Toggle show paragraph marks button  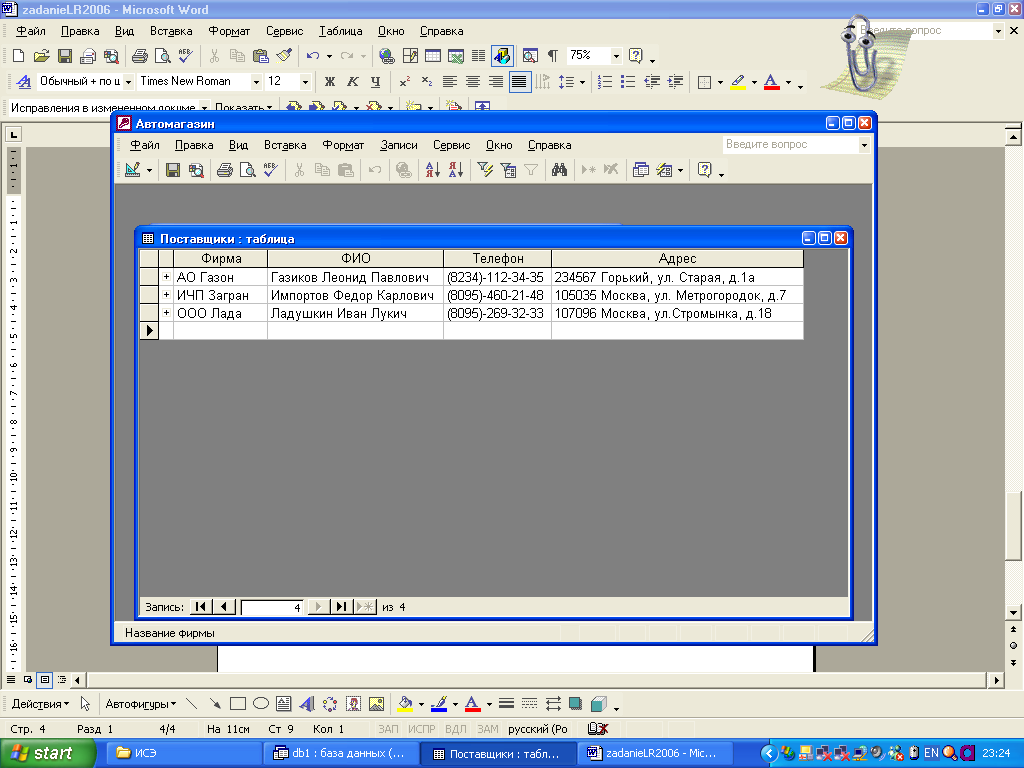point(552,56)
